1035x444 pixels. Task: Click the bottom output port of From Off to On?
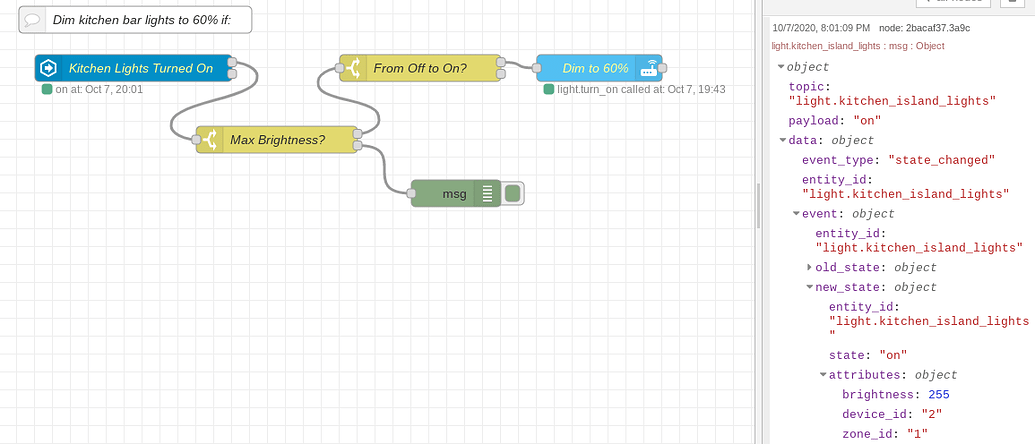(x=501, y=75)
